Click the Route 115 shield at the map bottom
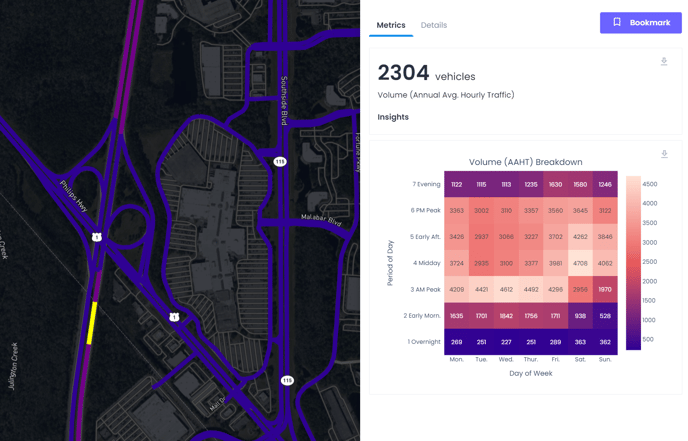This screenshot has width=688, height=441. pos(287,380)
